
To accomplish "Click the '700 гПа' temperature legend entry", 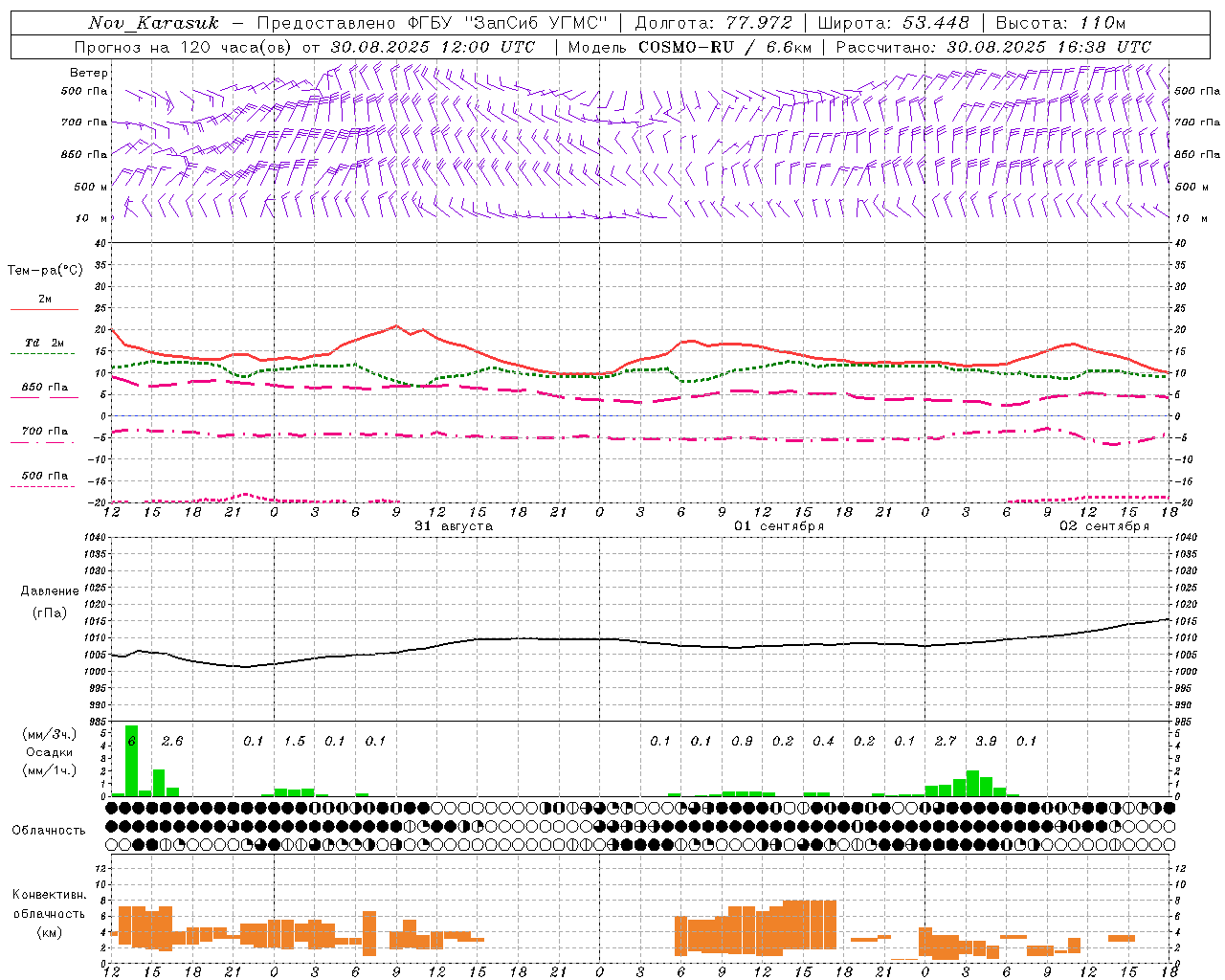I will pos(44,432).
